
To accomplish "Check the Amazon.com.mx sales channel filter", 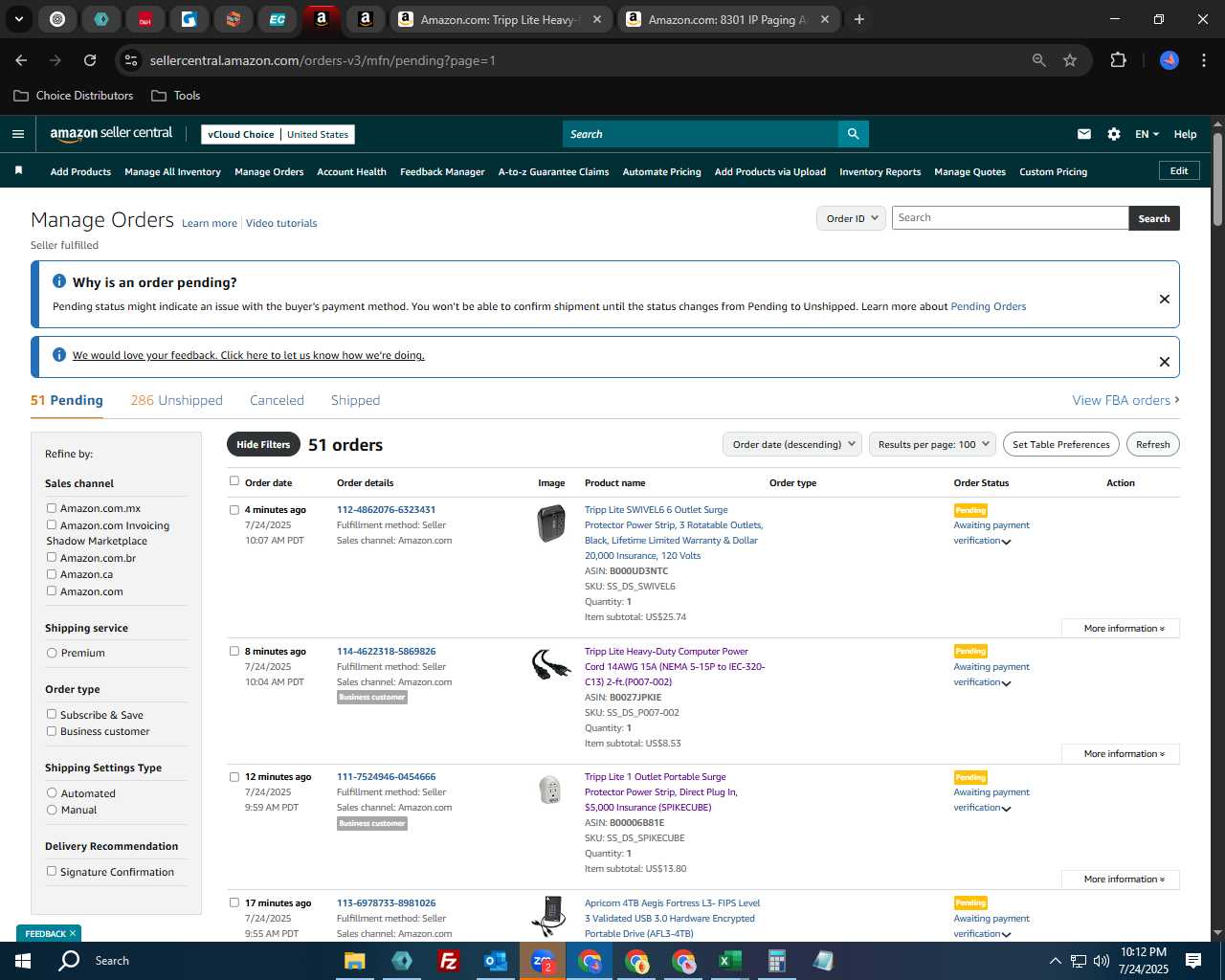I will tap(52, 508).
